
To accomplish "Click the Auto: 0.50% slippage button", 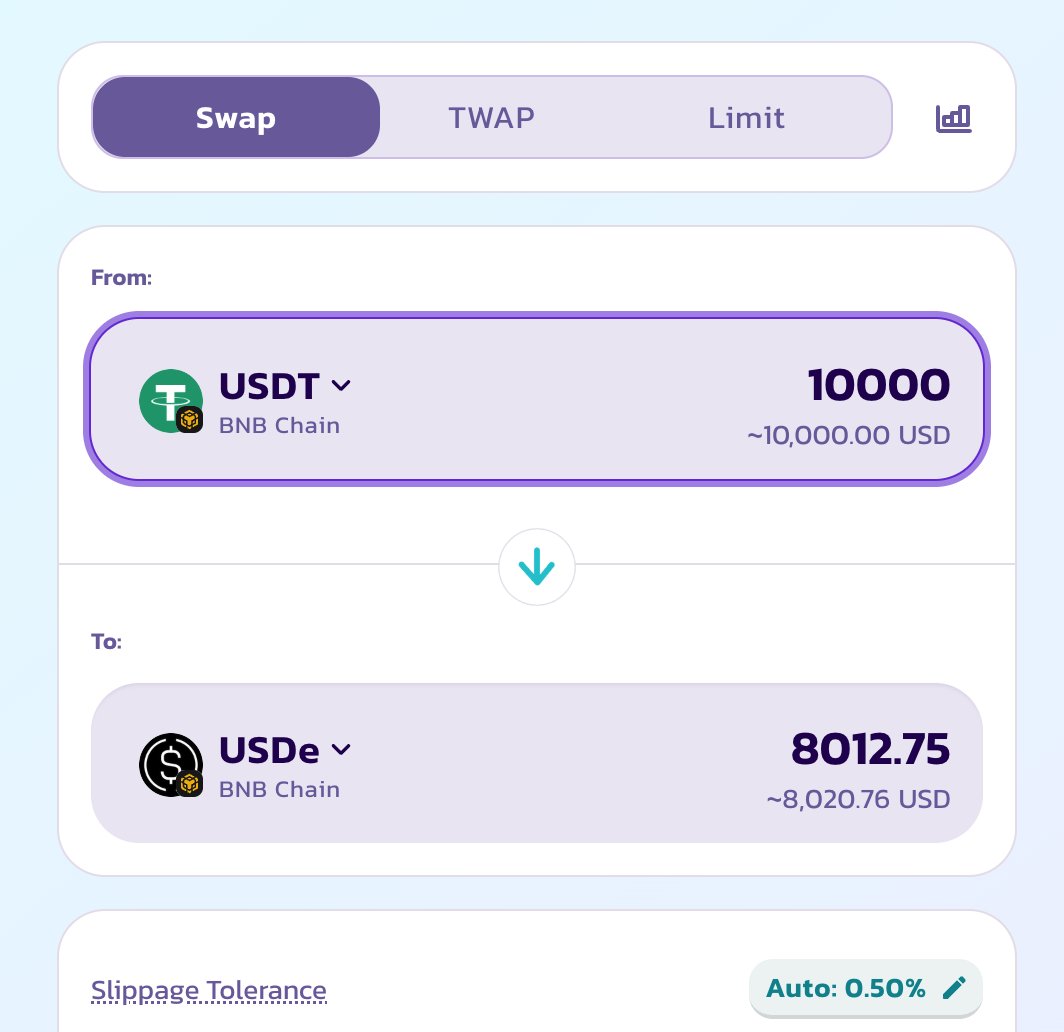I will 865,988.
